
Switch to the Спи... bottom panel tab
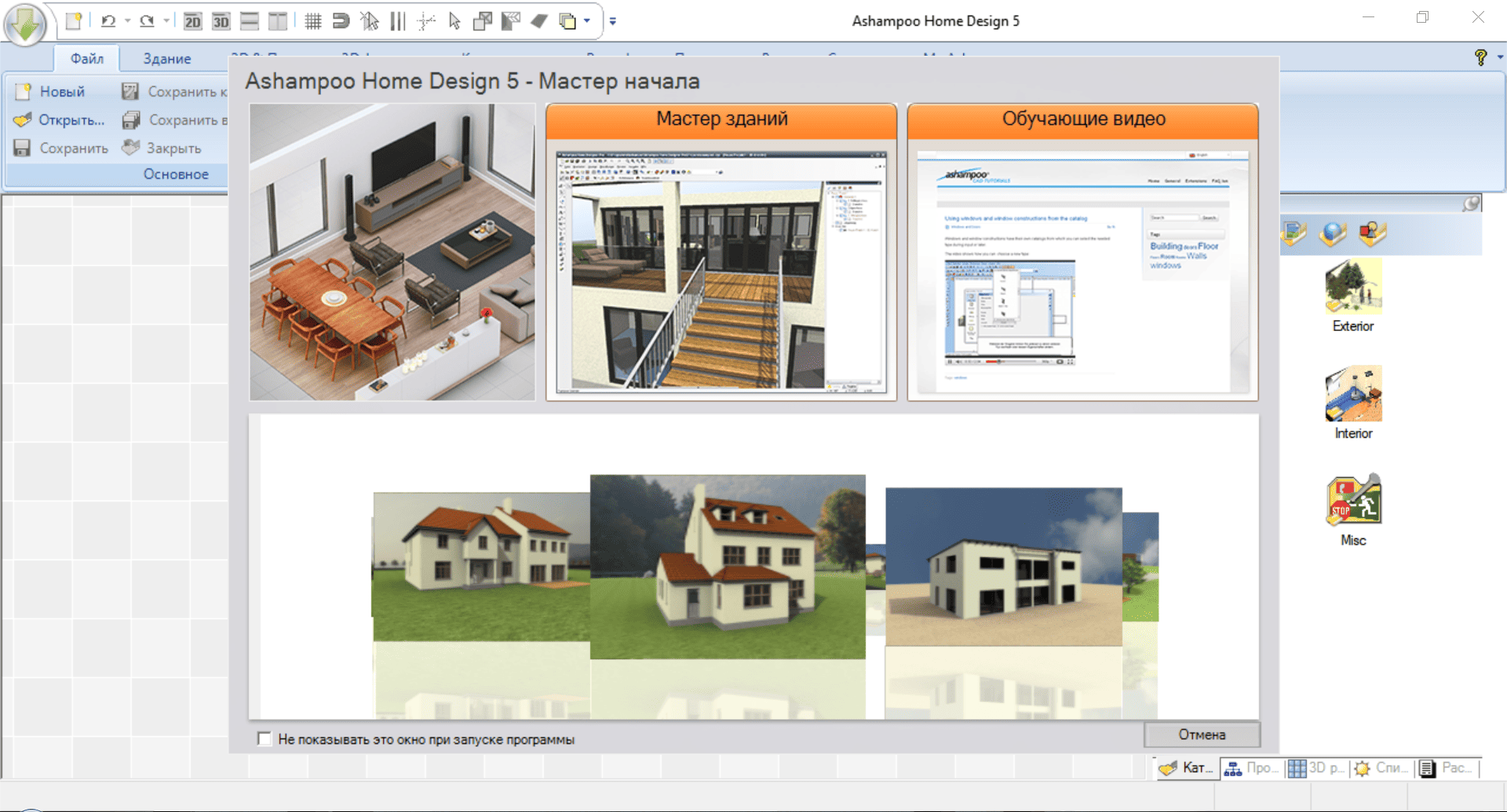pos(1381,768)
